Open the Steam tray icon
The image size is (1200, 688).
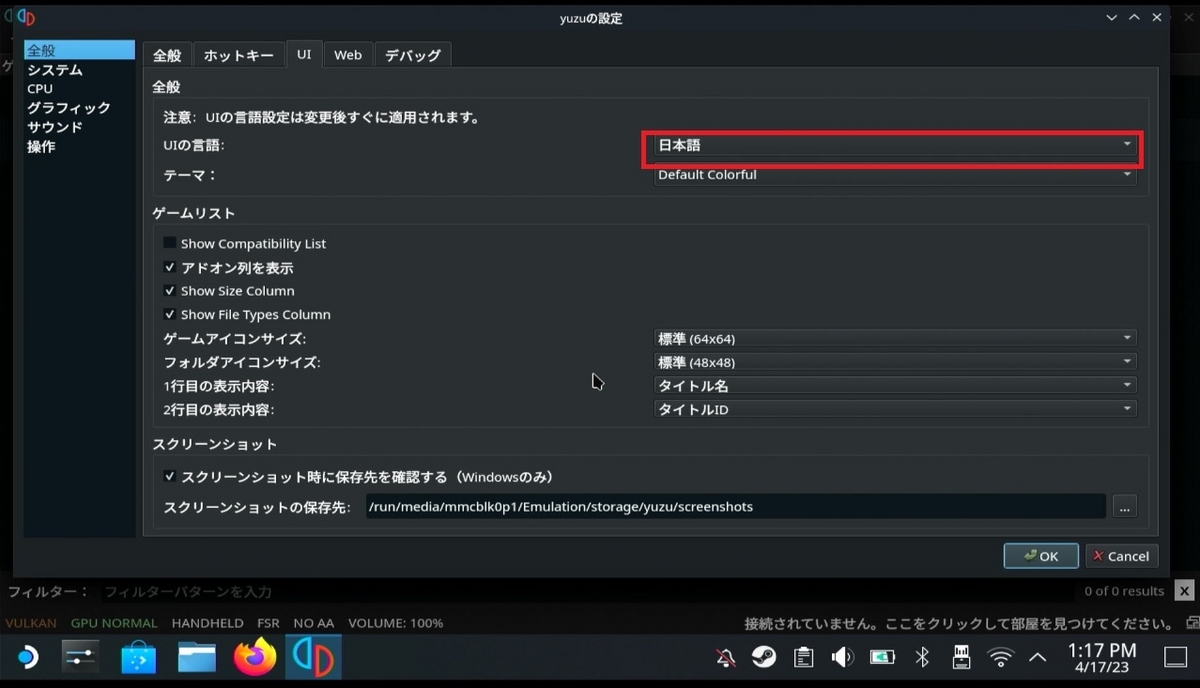tap(764, 657)
